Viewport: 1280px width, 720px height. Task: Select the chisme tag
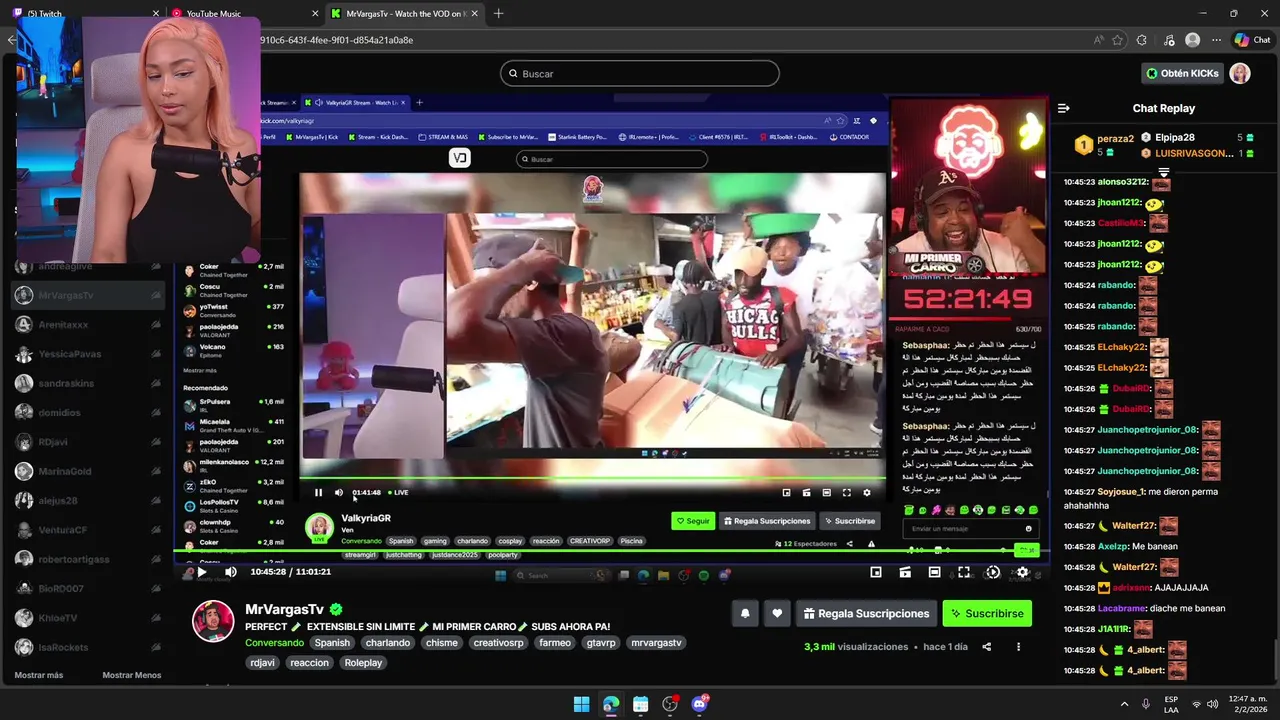442,643
